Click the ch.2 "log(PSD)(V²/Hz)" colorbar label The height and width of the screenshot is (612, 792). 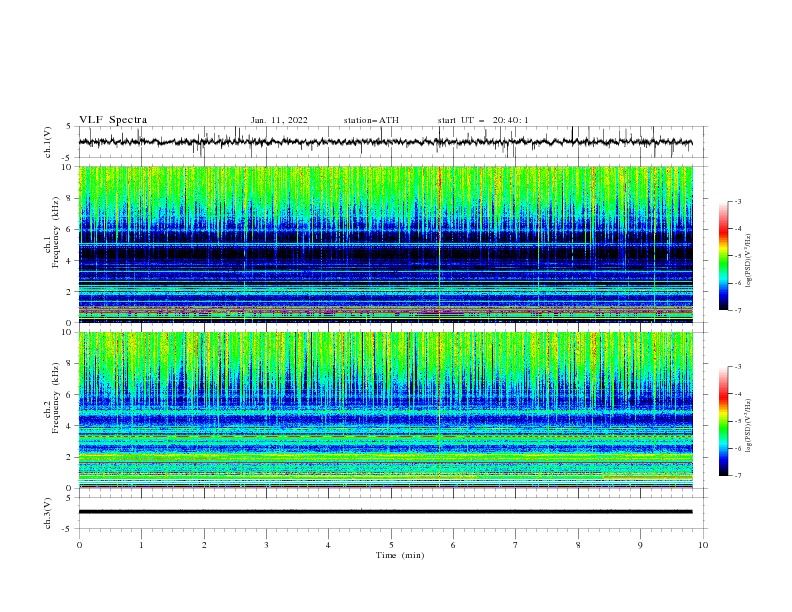coord(748,425)
